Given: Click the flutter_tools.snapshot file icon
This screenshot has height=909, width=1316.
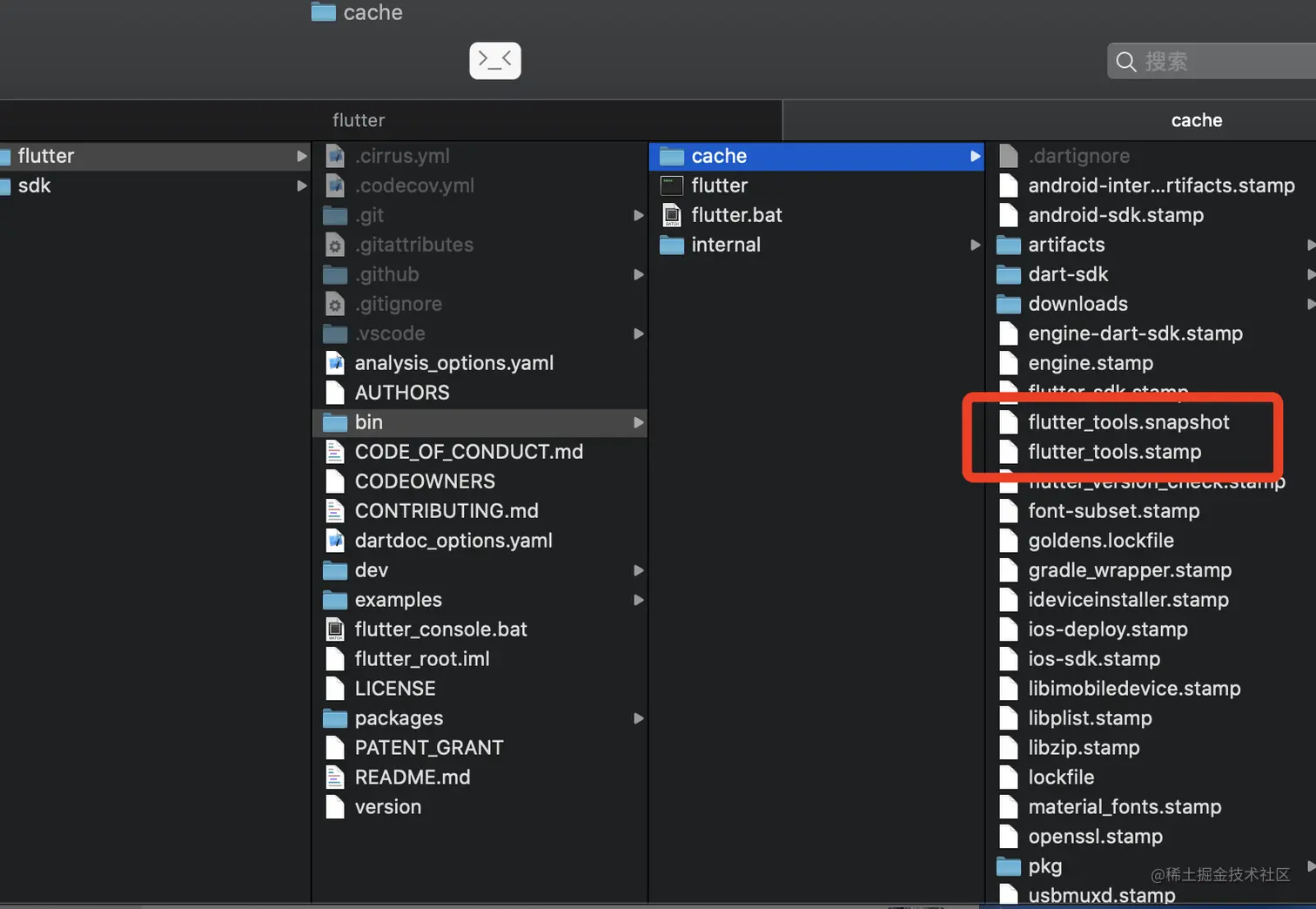Looking at the screenshot, I should [x=1009, y=422].
